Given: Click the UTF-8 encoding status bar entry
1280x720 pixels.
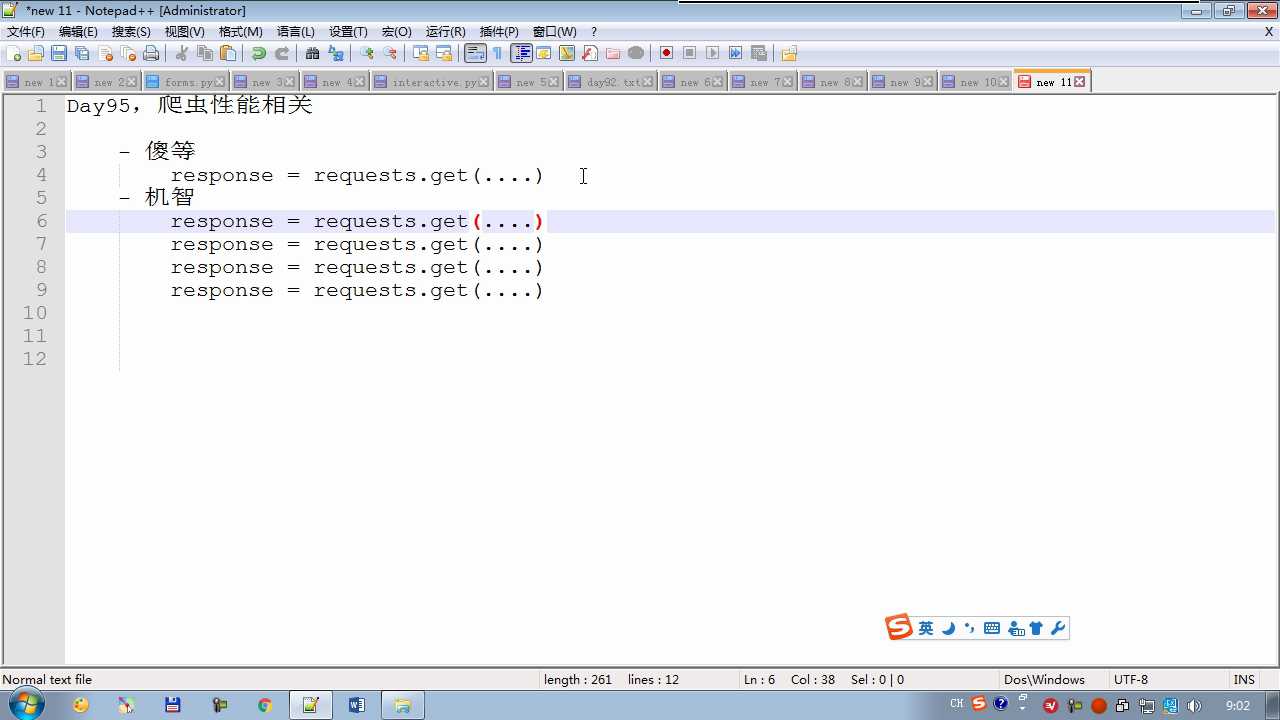Looking at the screenshot, I should (1131, 679).
